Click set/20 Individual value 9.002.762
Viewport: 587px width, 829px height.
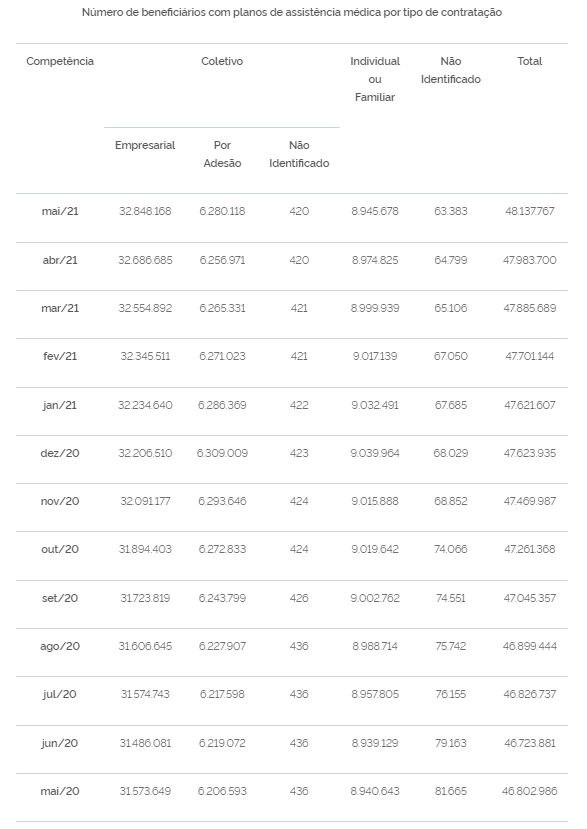pos(375,598)
